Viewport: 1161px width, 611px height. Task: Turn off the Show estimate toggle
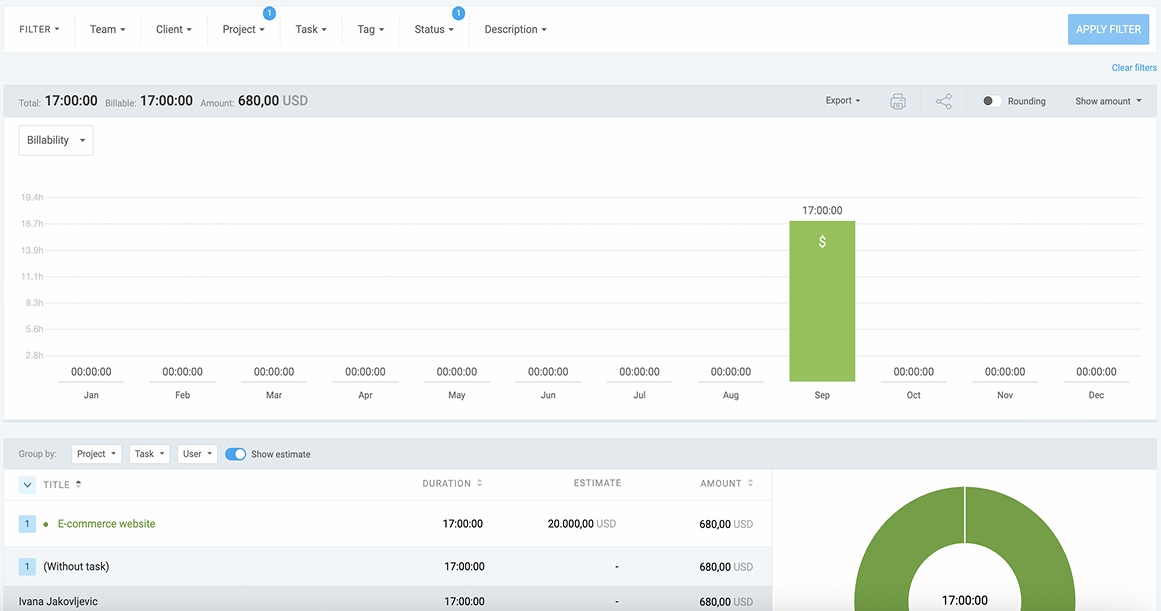236,454
